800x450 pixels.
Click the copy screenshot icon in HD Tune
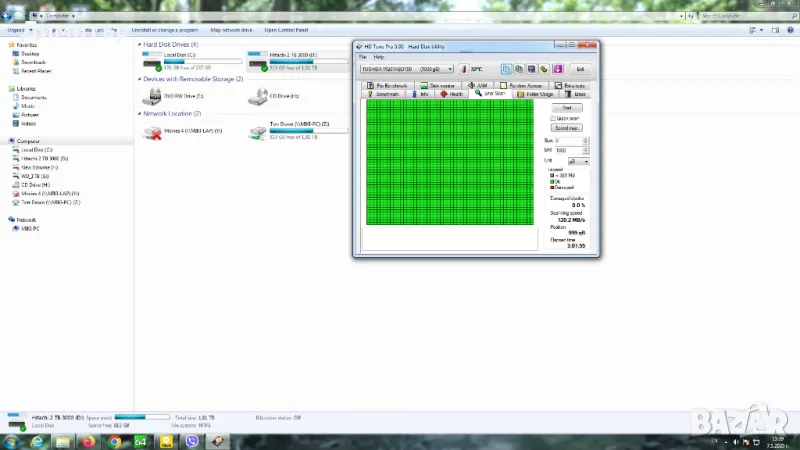tap(519, 69)
